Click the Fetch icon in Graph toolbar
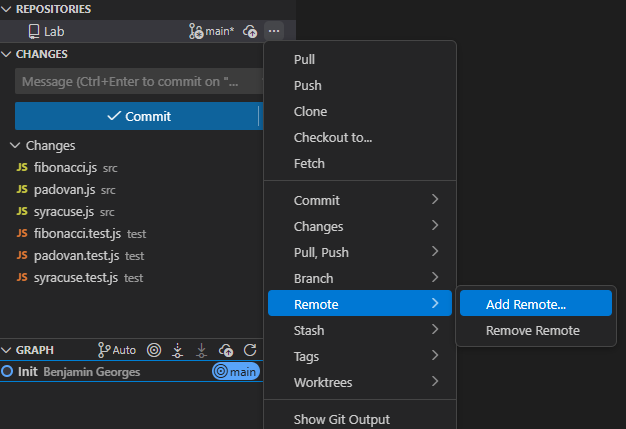This screenshot has width=626, height=429. (178, 350)
